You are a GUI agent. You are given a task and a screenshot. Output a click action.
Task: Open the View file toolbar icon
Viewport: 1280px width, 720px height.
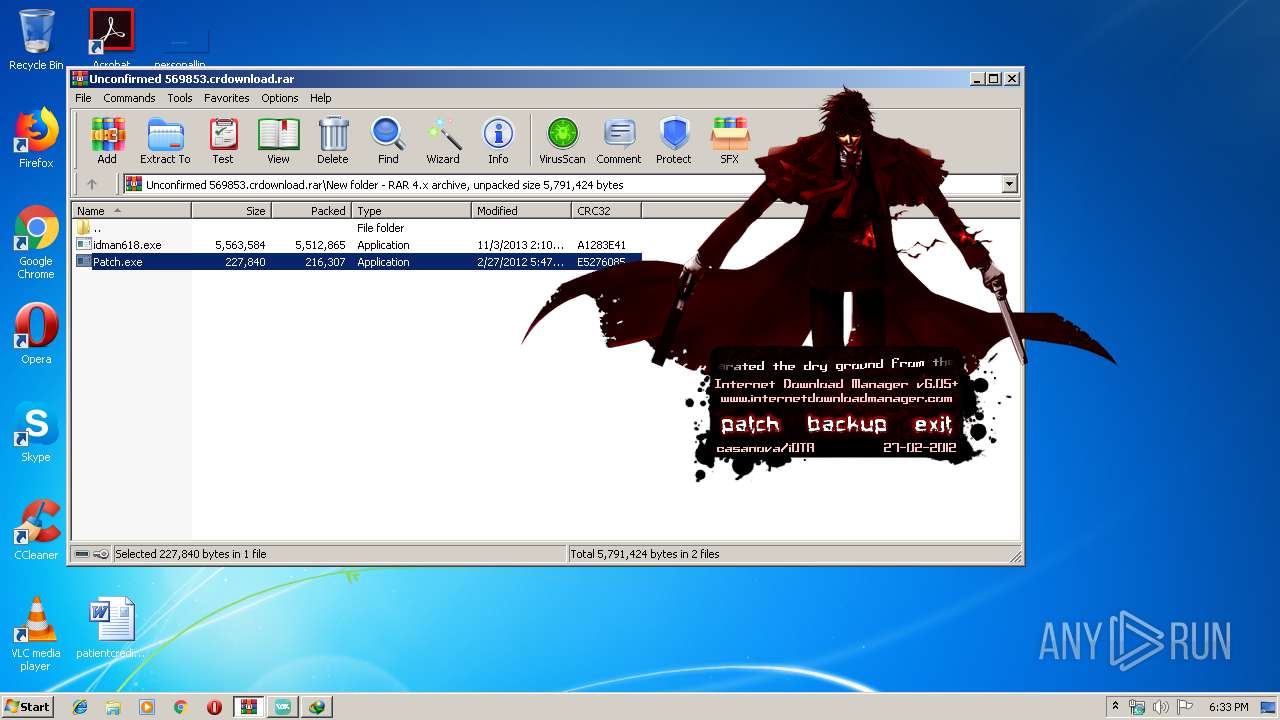(x=278, y=140)
